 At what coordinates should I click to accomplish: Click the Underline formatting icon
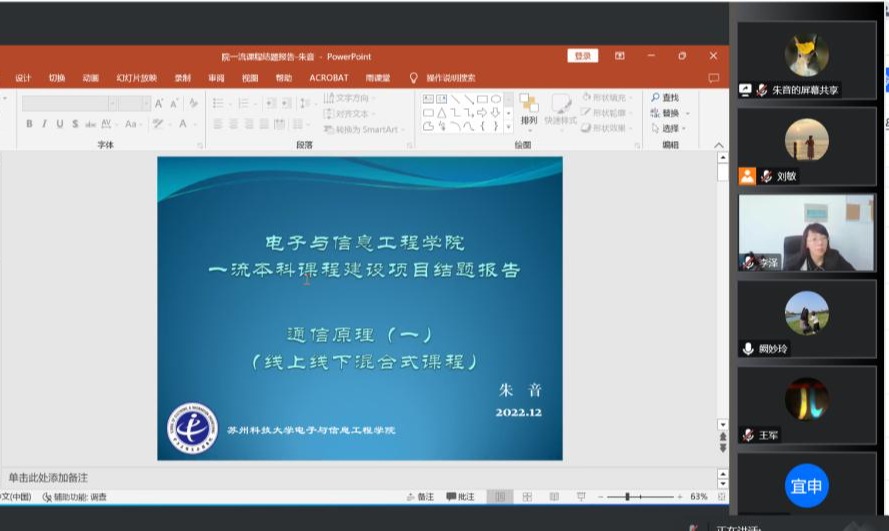[60, 124]
